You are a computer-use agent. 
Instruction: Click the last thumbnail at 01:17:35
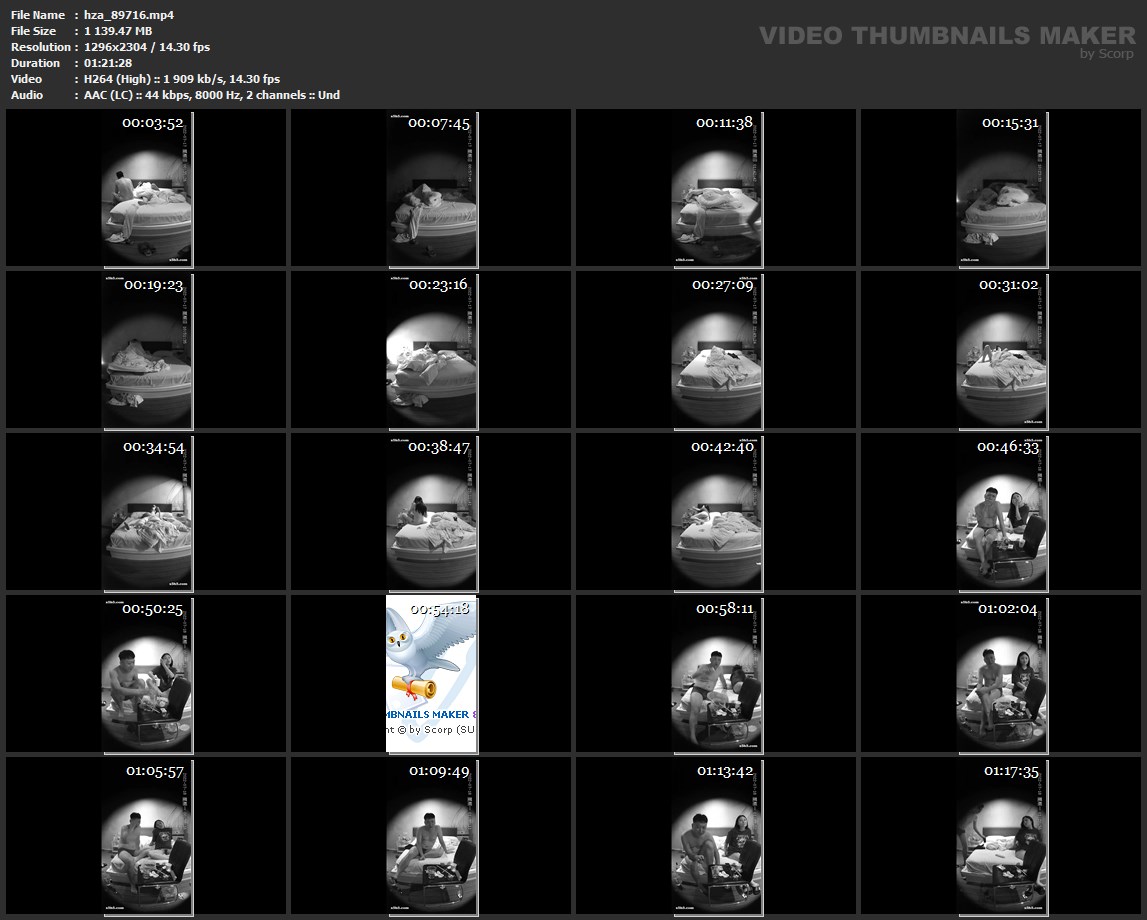coord(1001,836)
